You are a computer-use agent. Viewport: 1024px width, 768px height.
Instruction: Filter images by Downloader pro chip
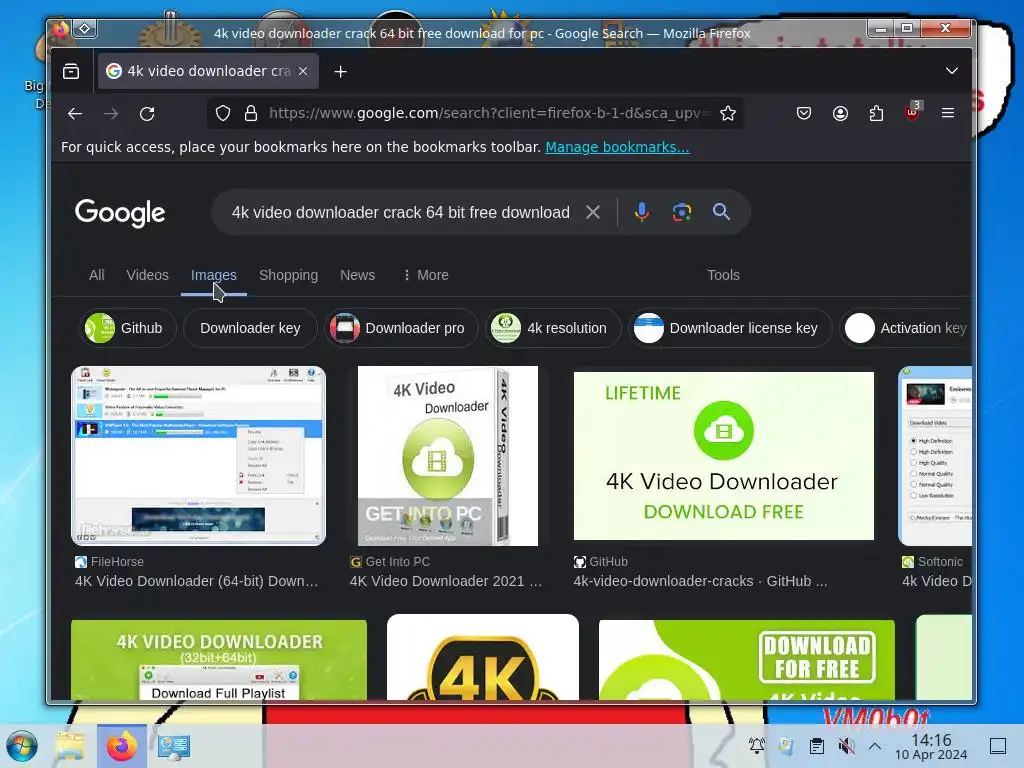tap(401, 328)
